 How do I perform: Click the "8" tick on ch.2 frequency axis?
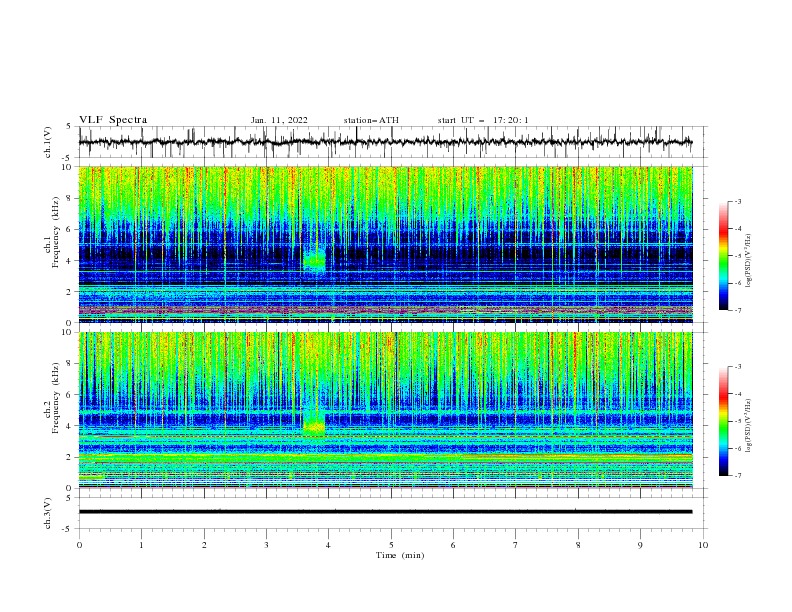(70, 364)
